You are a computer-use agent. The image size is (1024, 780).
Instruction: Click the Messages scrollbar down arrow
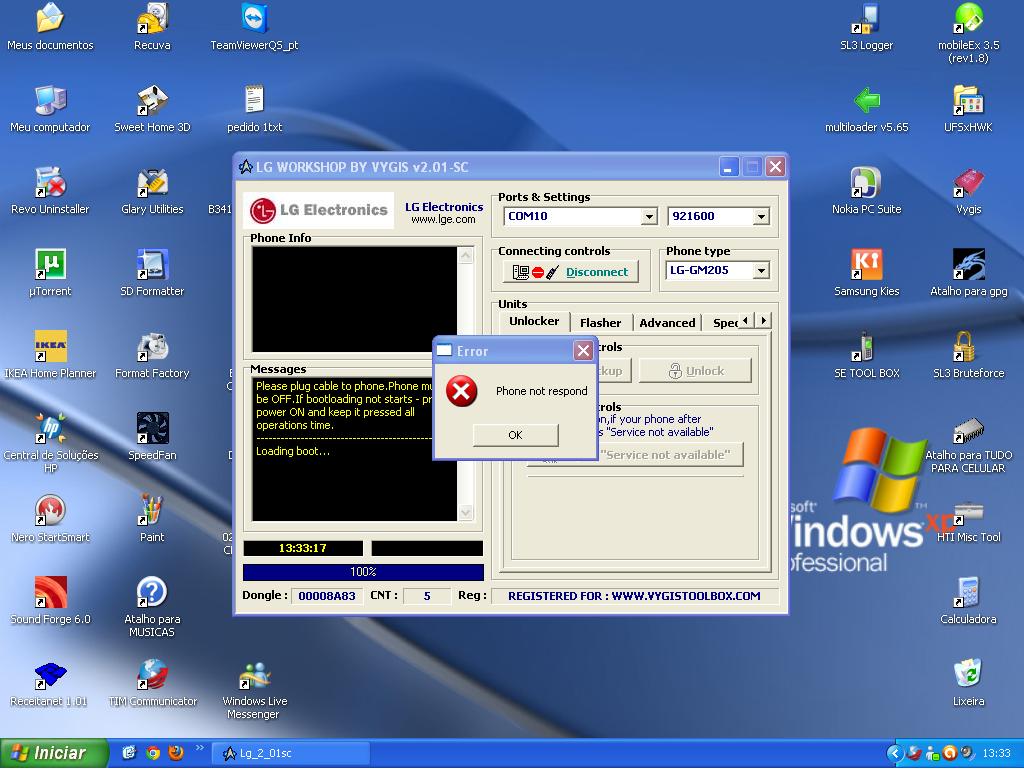466,512
